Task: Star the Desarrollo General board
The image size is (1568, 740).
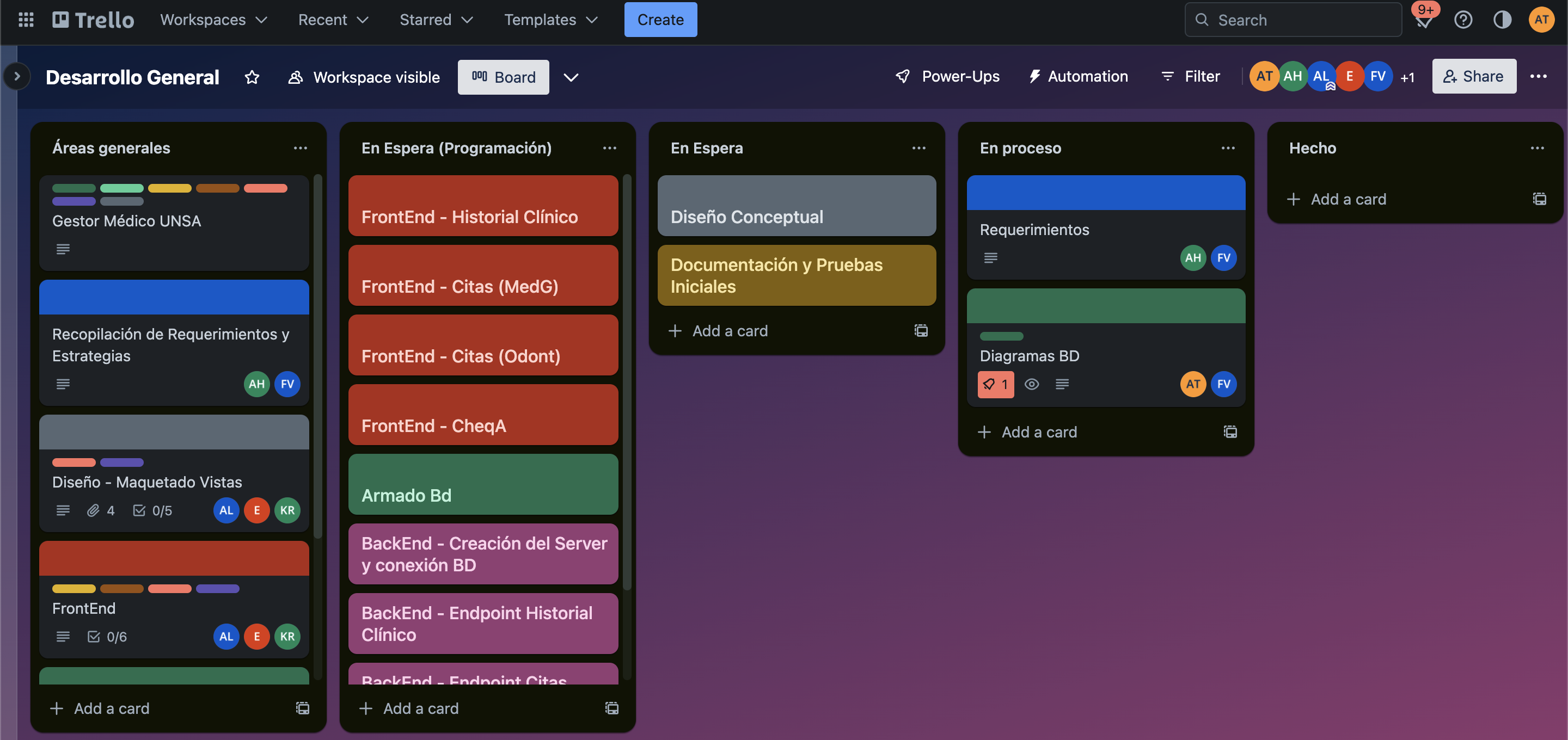Action: click(252, 77)
